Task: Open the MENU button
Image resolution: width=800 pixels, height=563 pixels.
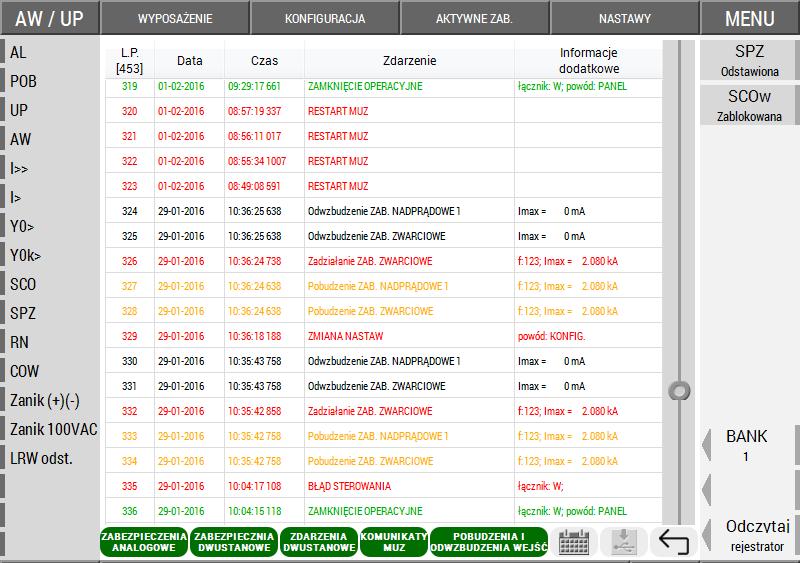Action: [x=749, y=18]
